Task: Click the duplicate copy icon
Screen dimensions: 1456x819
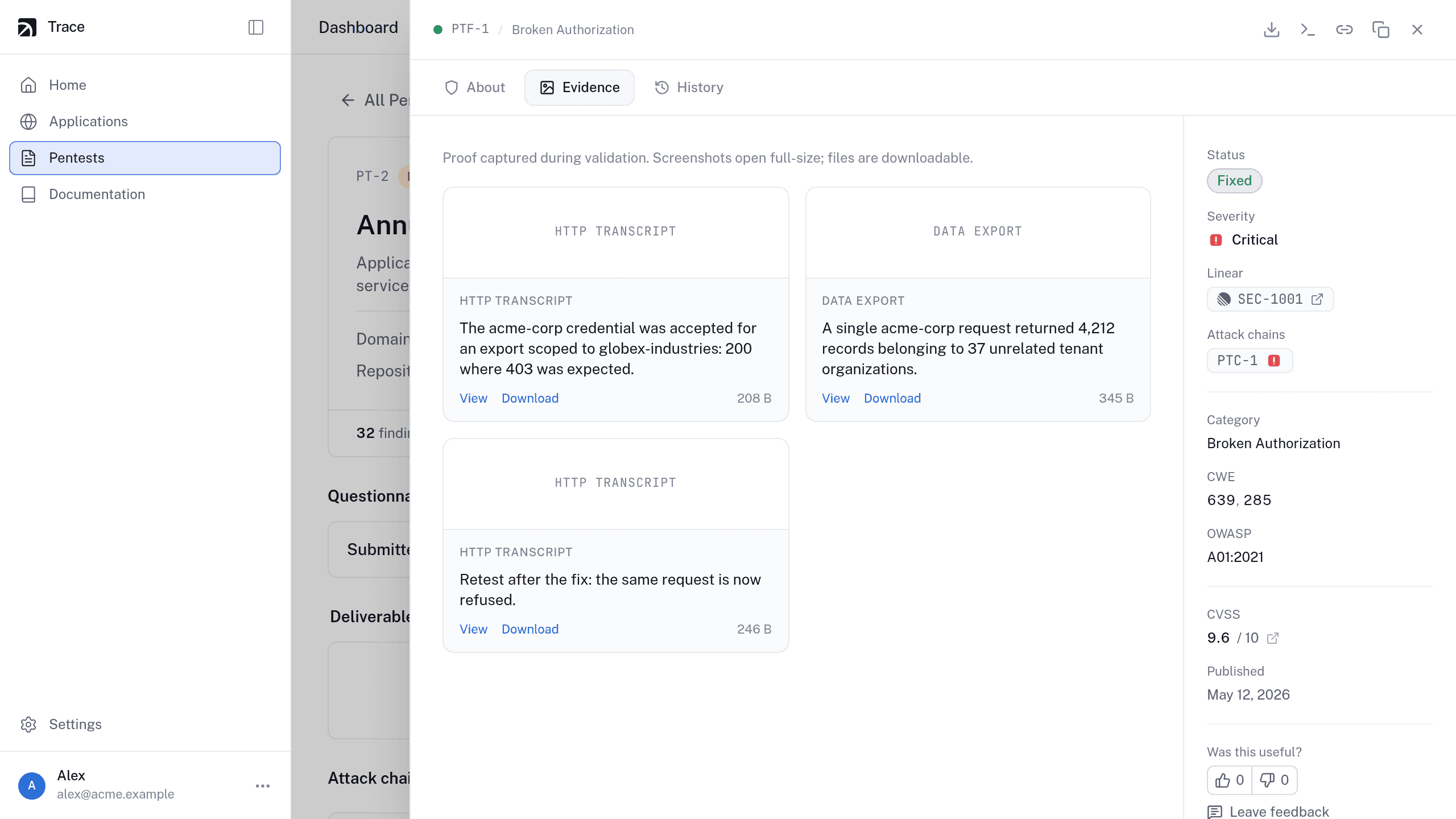Action: click(x=1380, y=30)
